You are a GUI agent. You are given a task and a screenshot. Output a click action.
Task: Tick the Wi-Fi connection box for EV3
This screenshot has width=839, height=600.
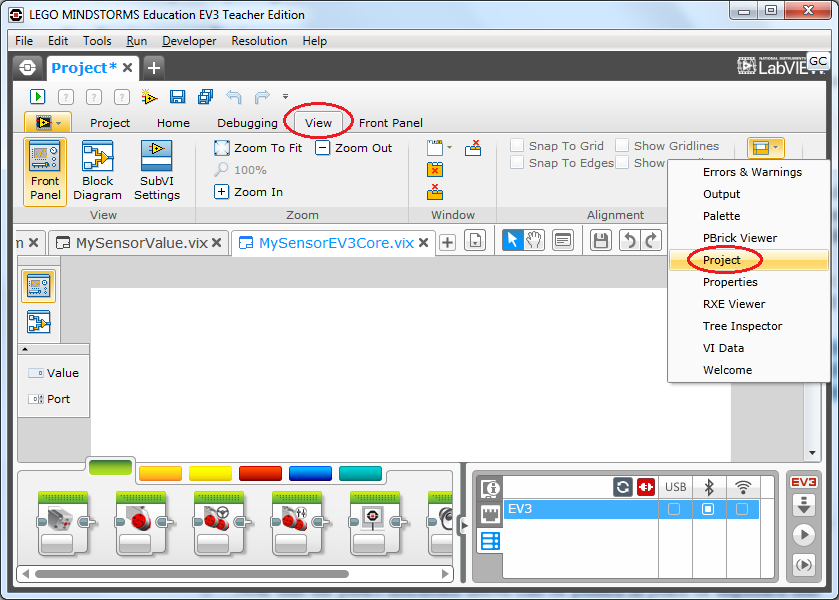coord(742,509)
